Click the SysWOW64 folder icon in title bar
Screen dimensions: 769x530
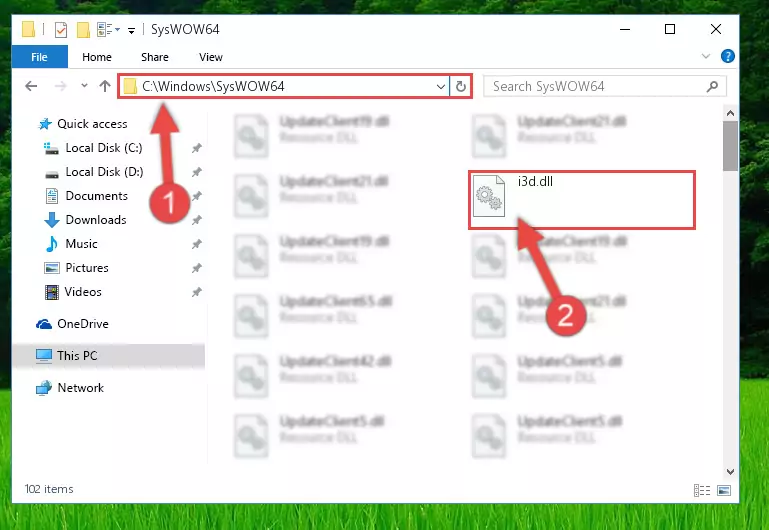pyautogui.click(x=28, y=30)
